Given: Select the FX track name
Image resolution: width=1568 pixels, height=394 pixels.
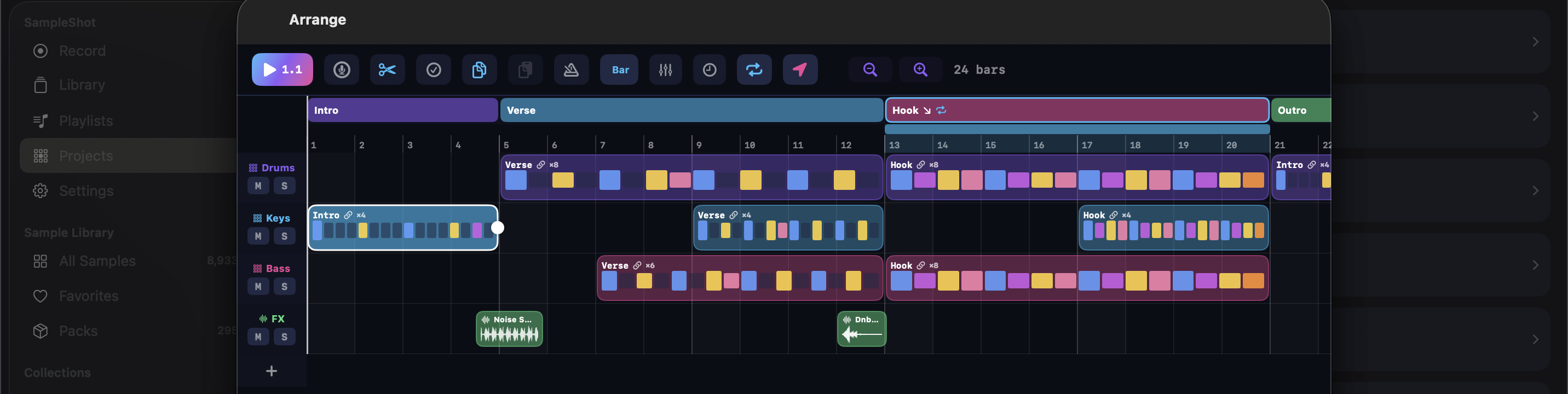Looking at the screenshot, I should tap(278, 318).
